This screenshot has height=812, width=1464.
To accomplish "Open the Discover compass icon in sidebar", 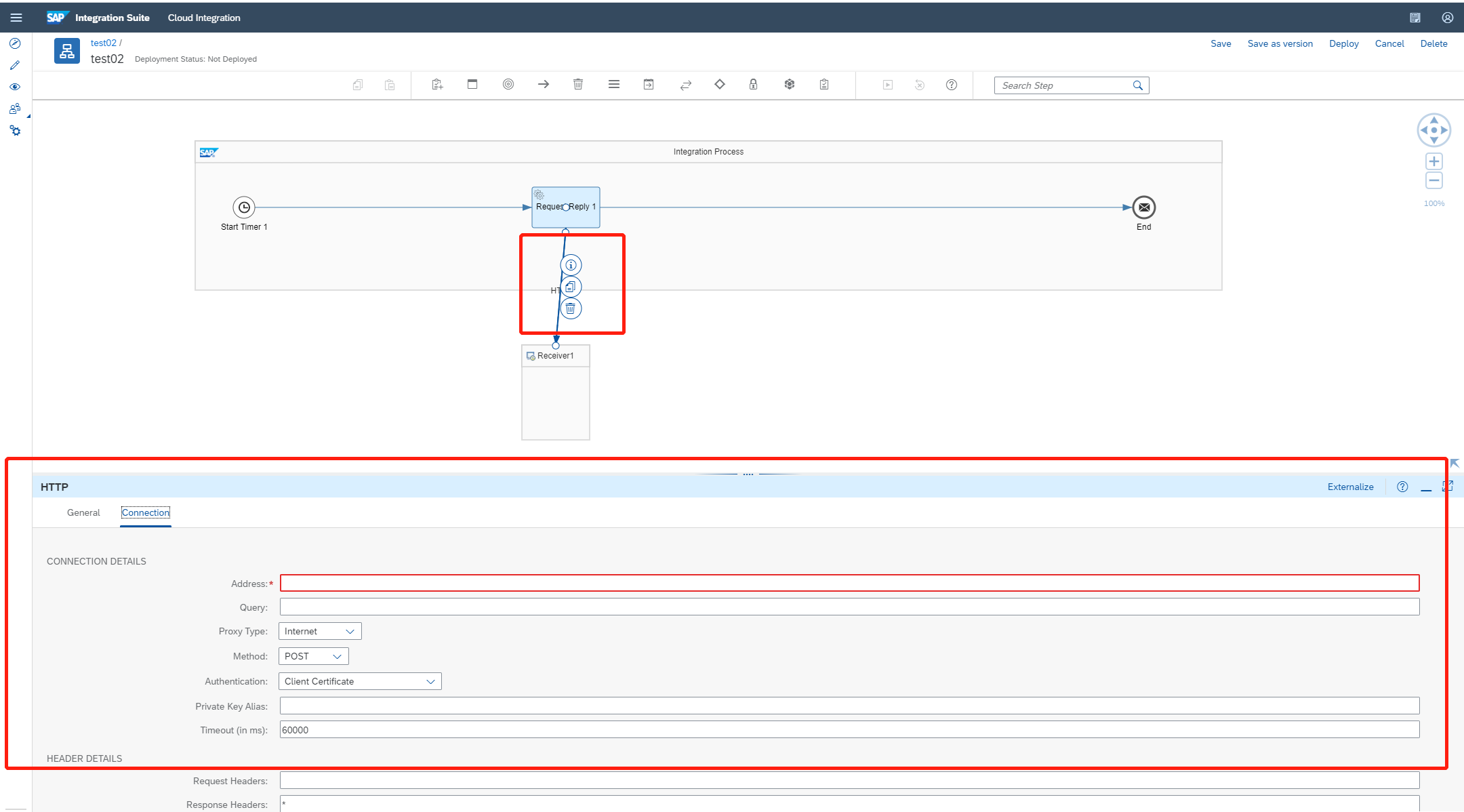I will pos(15,43).
